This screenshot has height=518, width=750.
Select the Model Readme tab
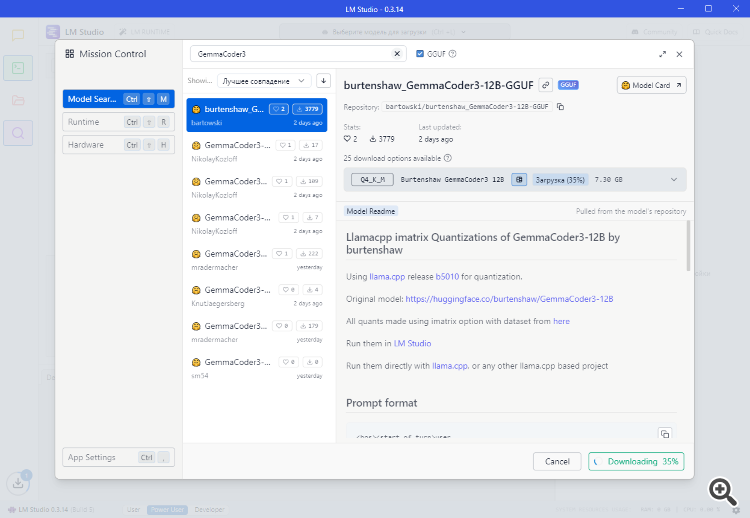(x=371, y=211)
